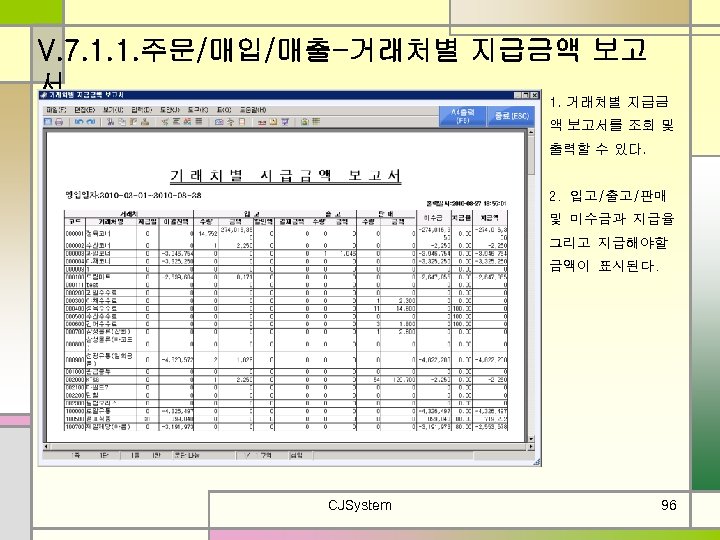Close the report window

[535, 95]
